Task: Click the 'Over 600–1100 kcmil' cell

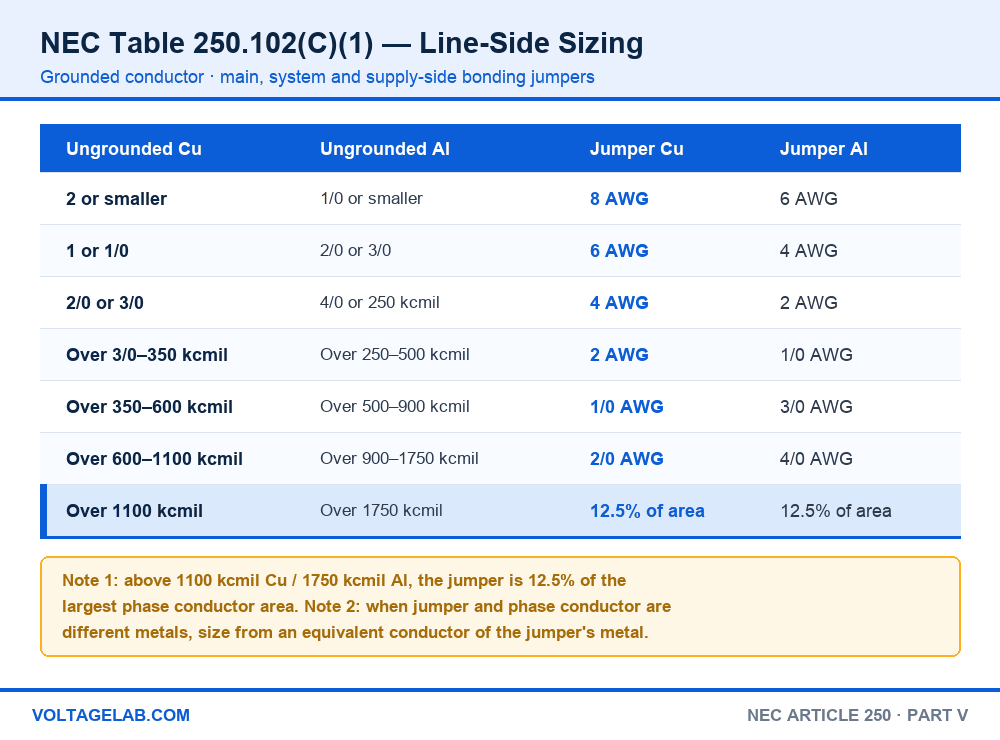Action: click(155, 459)
